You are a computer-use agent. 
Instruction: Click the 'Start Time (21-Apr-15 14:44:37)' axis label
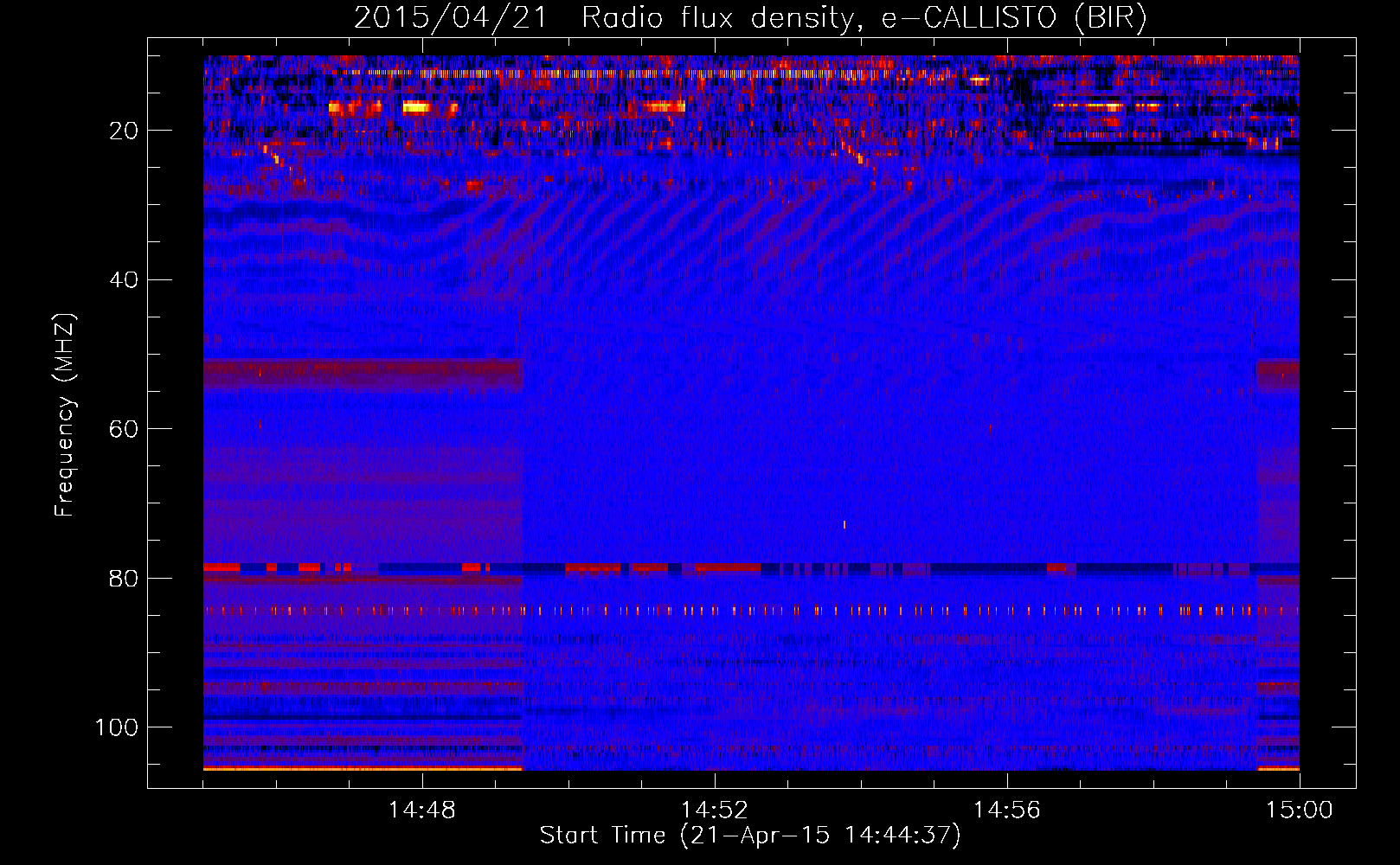tap(750, 836)
